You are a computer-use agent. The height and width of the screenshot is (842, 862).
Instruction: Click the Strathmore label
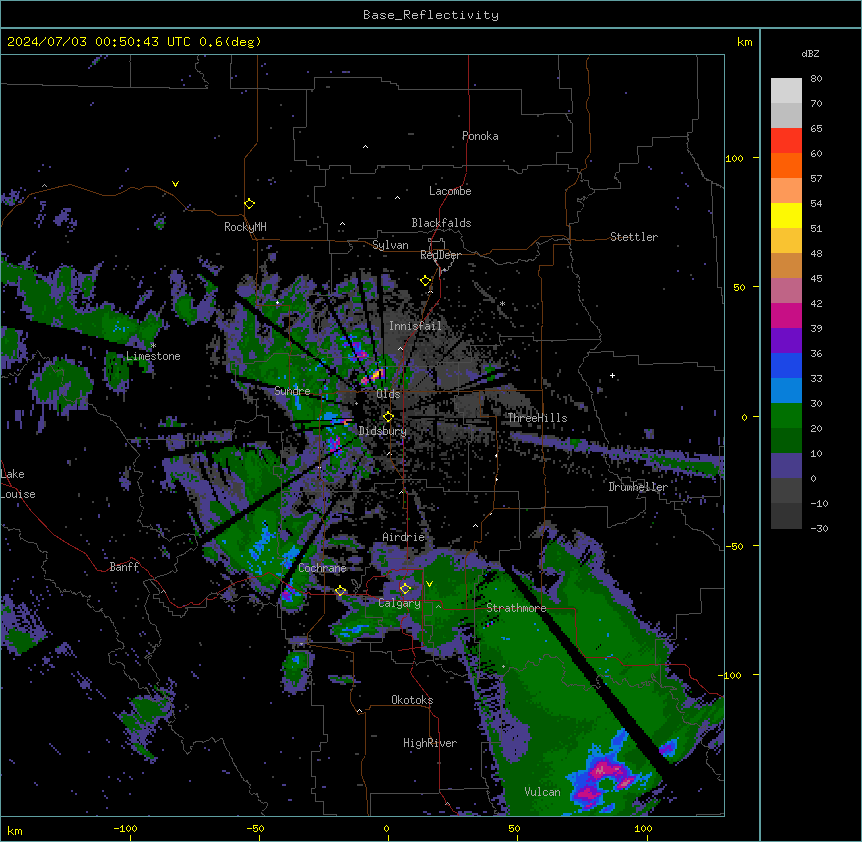click(x=516, y=608)
